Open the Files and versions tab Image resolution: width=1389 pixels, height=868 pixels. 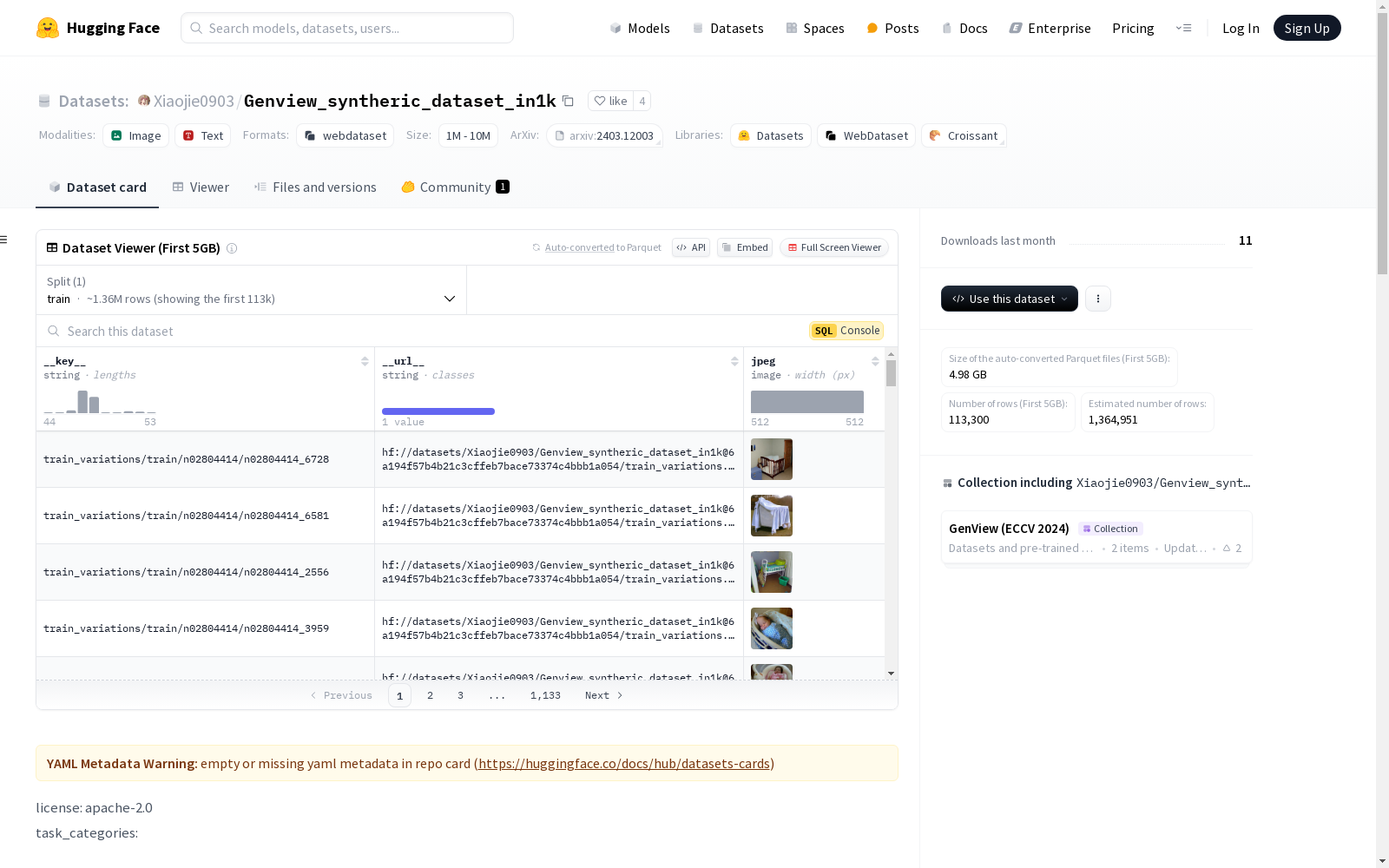point(315,187)
